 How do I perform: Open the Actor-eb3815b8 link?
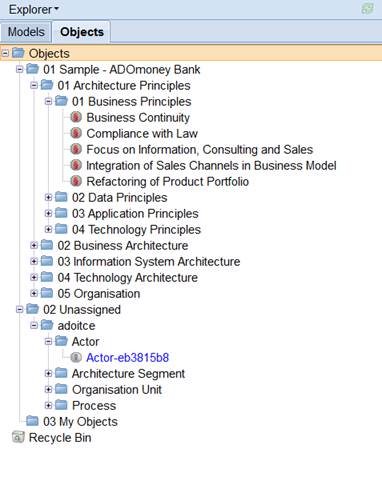[128, 358]
